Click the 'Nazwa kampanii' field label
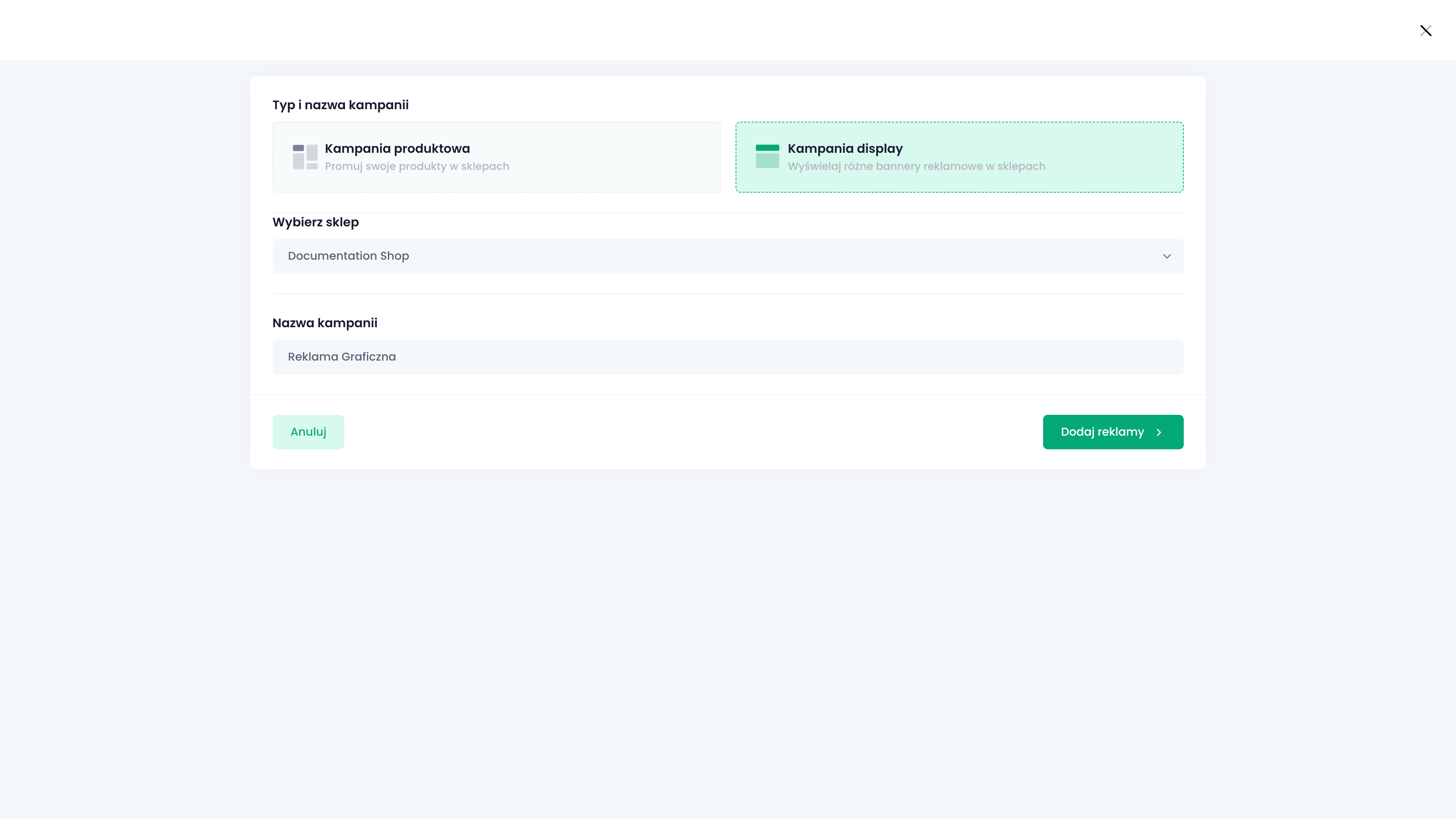1456x819 pixels. point(325,323)
